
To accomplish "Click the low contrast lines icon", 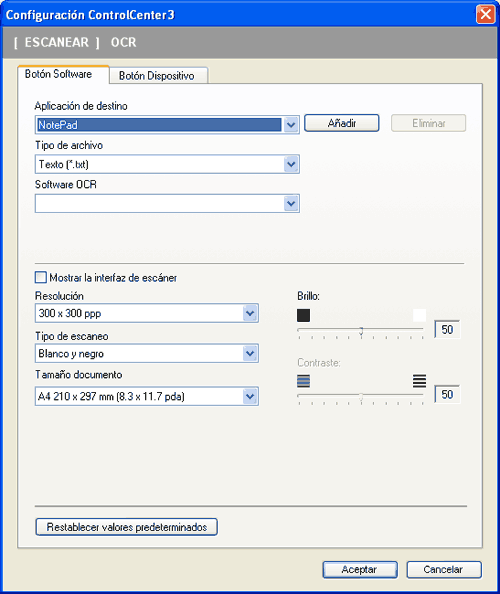I will pyautogui.click(x=303, y=381).
